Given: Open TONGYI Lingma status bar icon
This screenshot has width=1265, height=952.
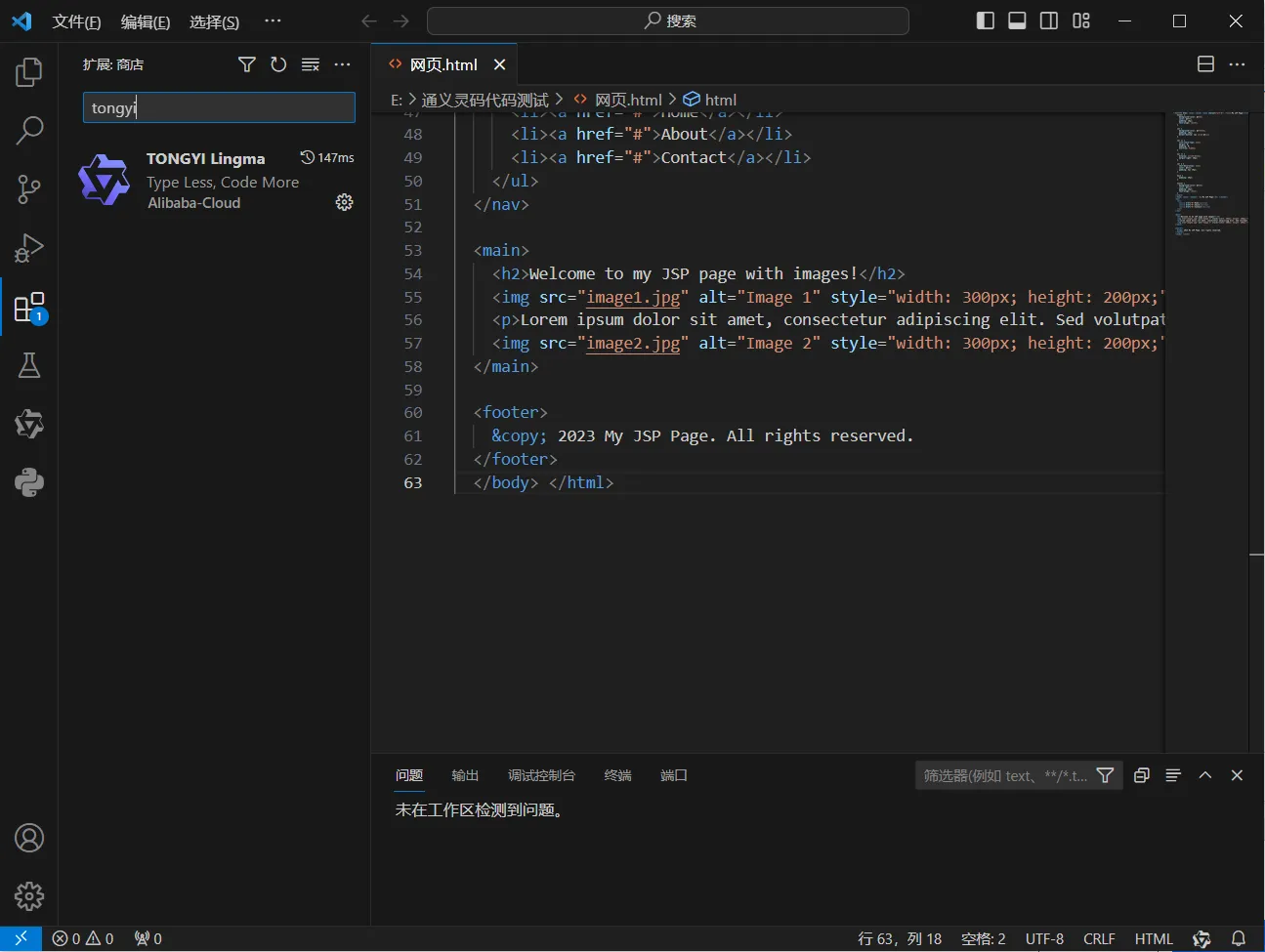Looking at the screenshot, I should (x=1202, y=938).
